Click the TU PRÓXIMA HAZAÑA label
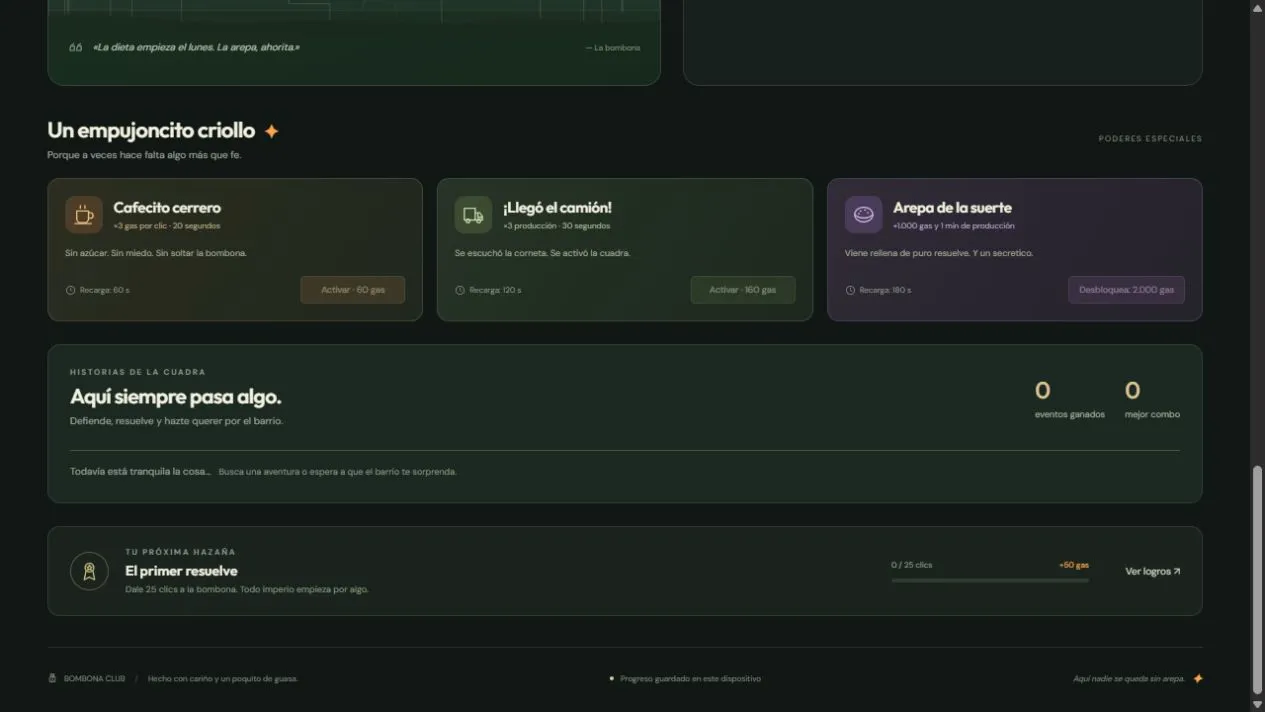 (x=181, y=552)
